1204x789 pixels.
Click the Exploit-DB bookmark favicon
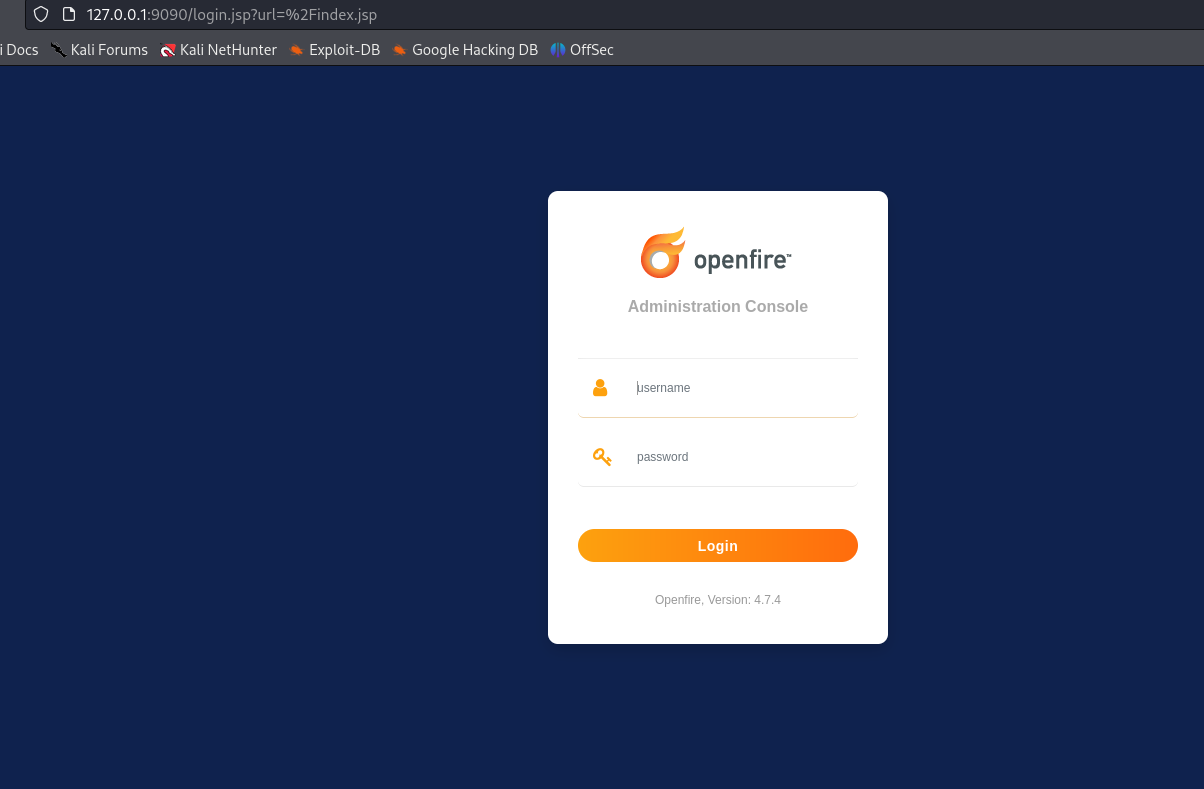coord(297,50)
